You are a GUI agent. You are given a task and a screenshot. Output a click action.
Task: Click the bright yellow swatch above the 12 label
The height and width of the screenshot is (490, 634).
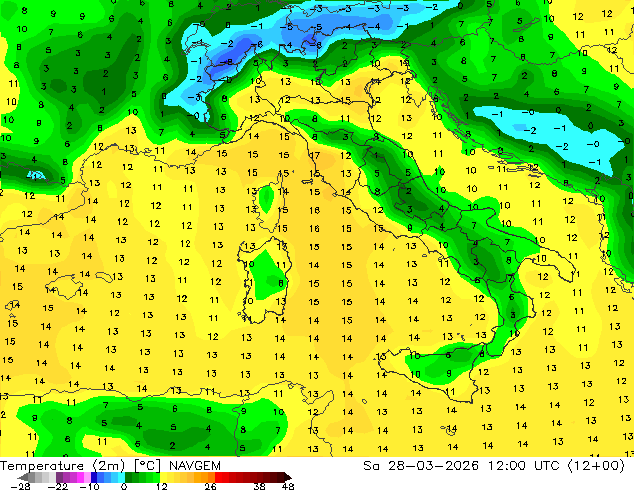pos(163,477)
